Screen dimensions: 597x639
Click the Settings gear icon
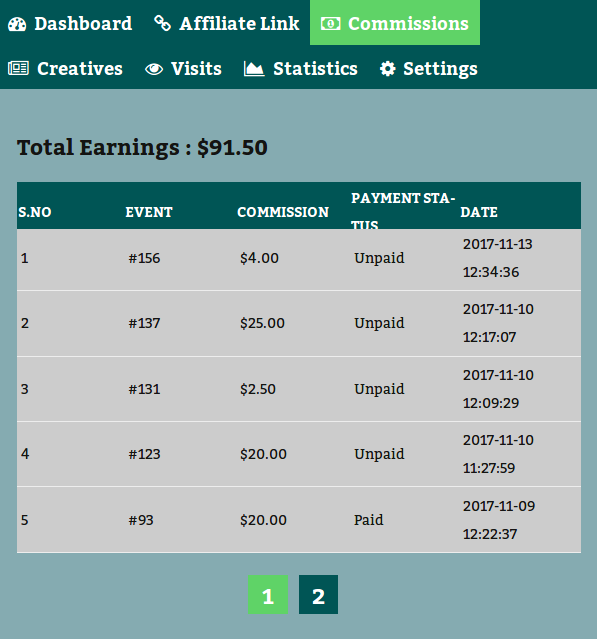click(x=388, y=68)
